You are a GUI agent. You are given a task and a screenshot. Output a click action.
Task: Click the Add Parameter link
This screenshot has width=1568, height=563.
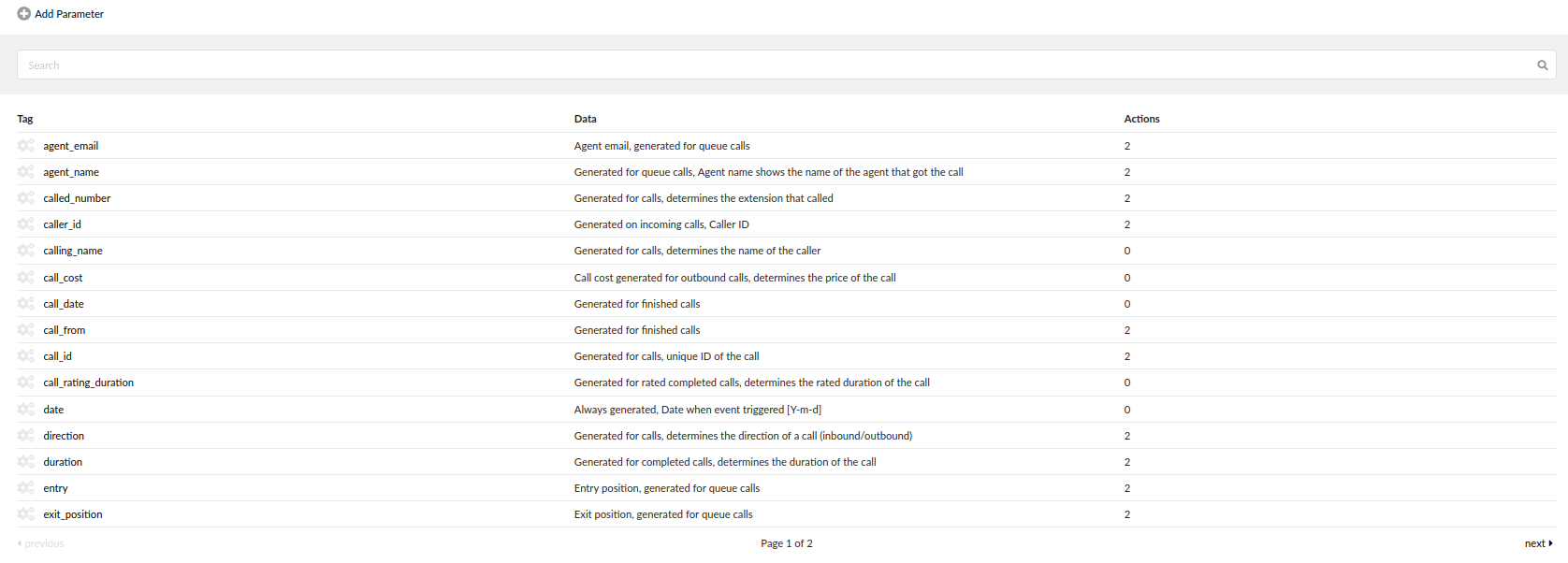[67, 14]
